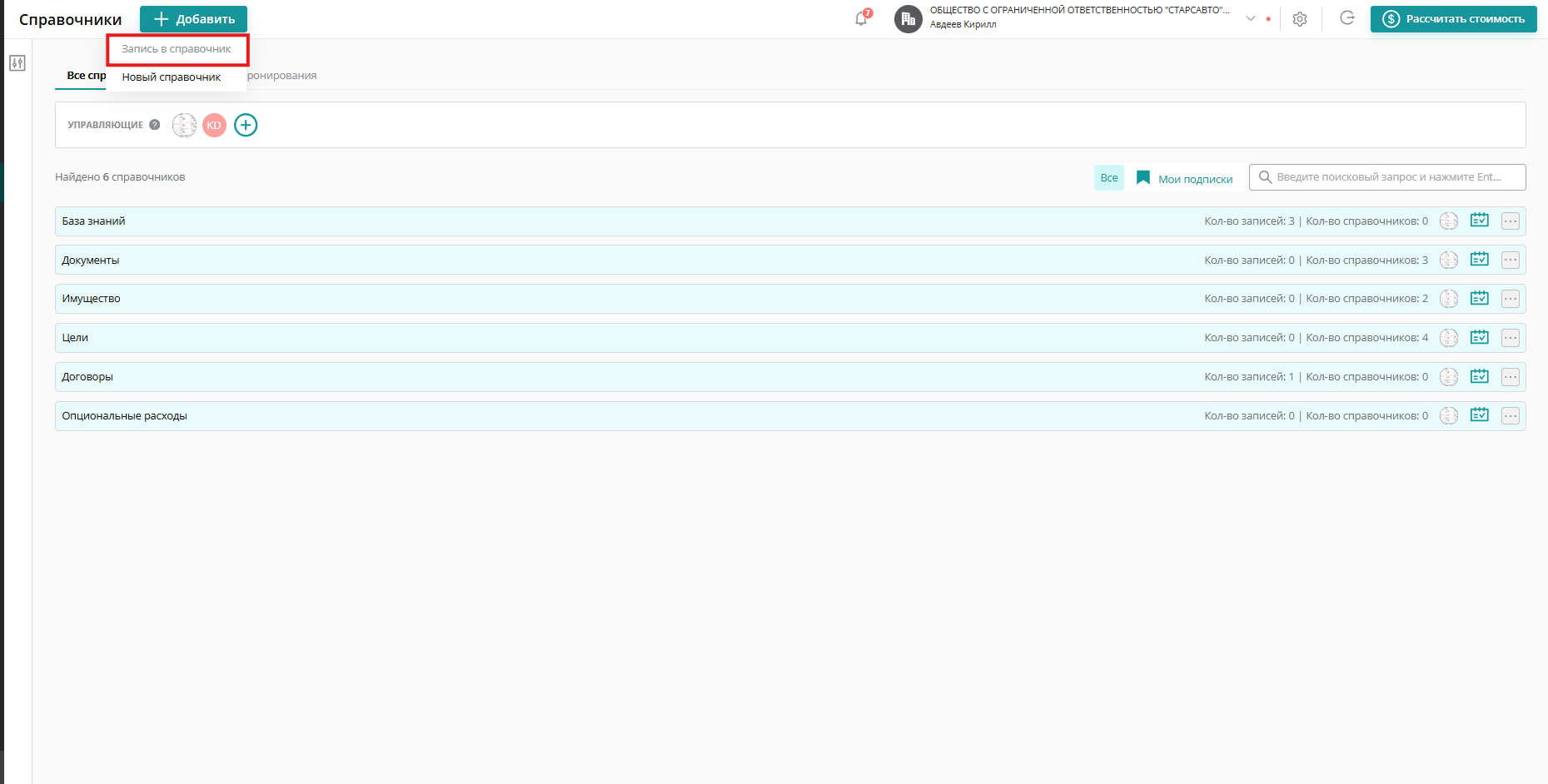The height and width of the screenshot is (784, 1548).
Task: Open settings gear in header
Action: point(1300,19)
